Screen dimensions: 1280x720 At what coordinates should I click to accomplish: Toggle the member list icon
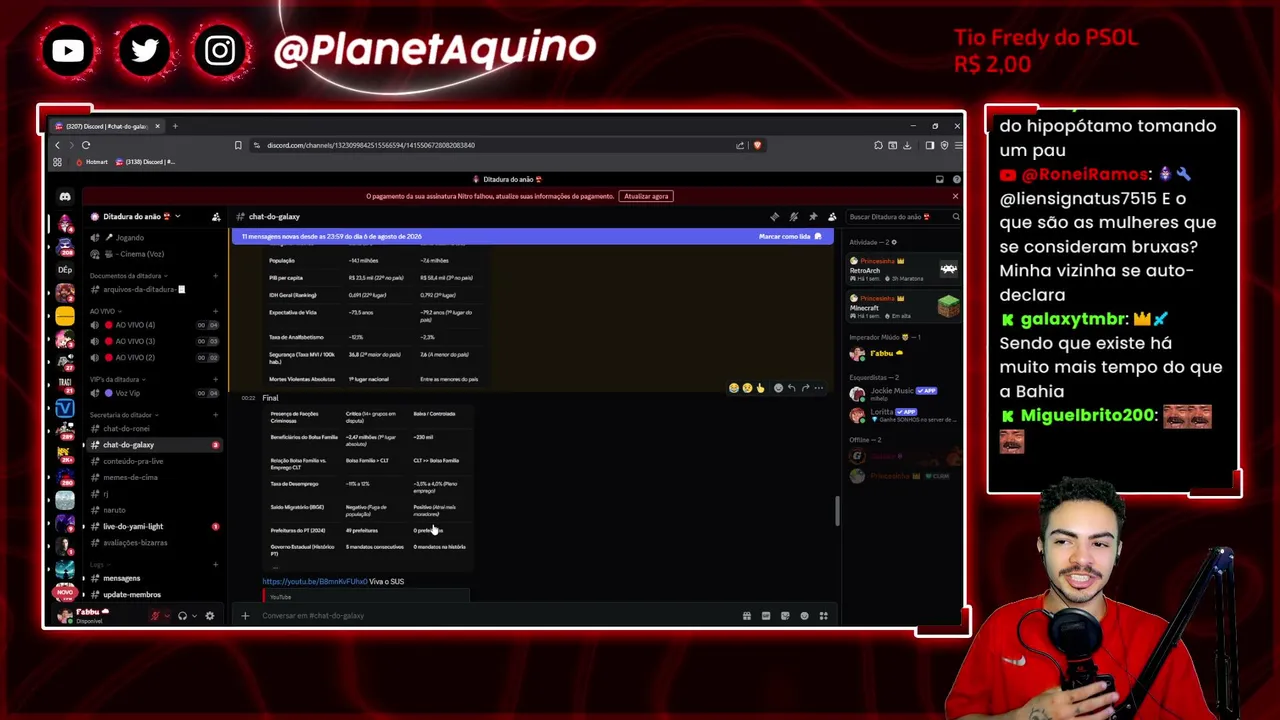click(x=832, y=217)
